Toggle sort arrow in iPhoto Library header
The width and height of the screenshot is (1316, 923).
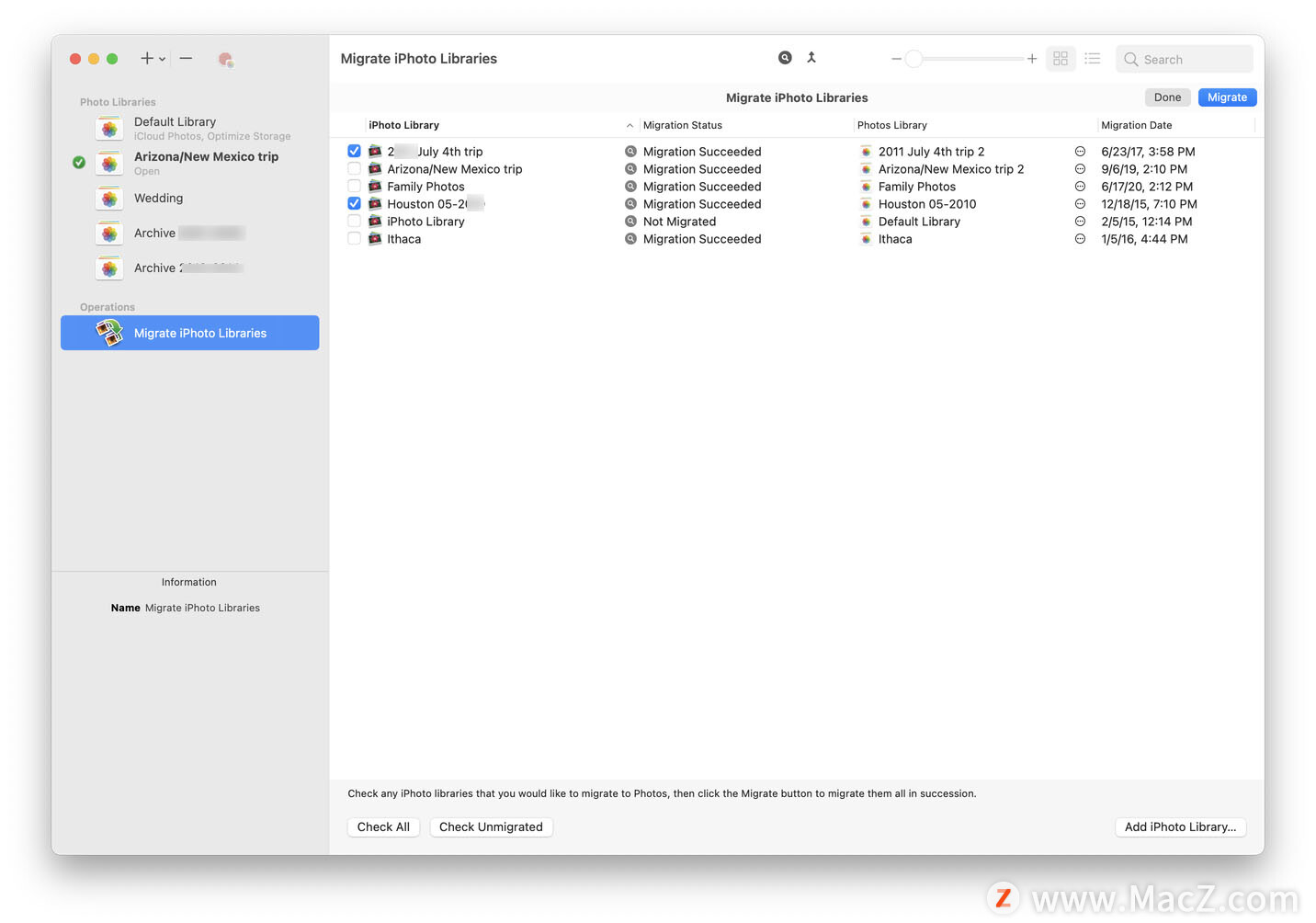click(x=630, y=126)
